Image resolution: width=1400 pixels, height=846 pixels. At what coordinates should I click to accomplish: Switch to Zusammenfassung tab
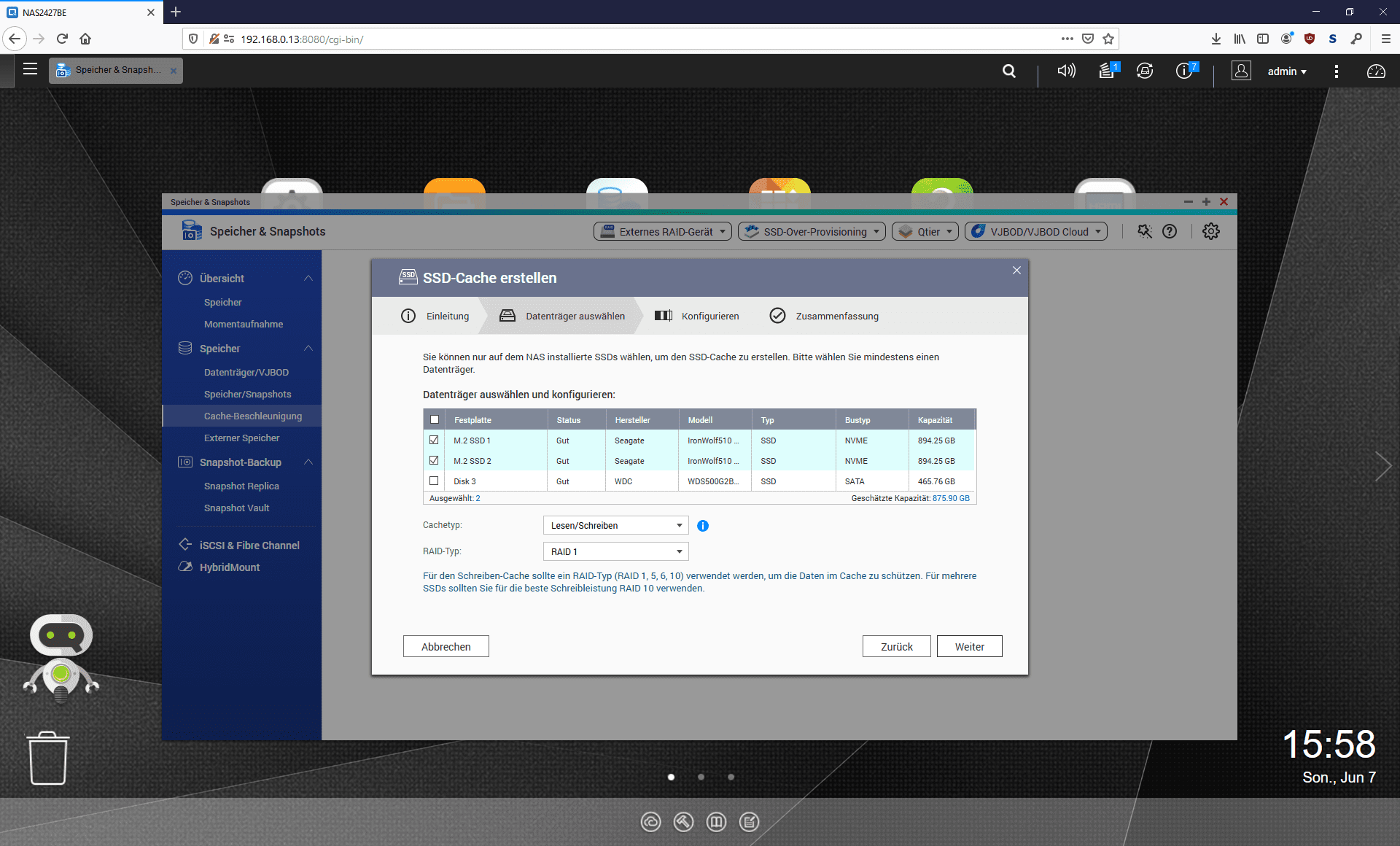[835, 315]
